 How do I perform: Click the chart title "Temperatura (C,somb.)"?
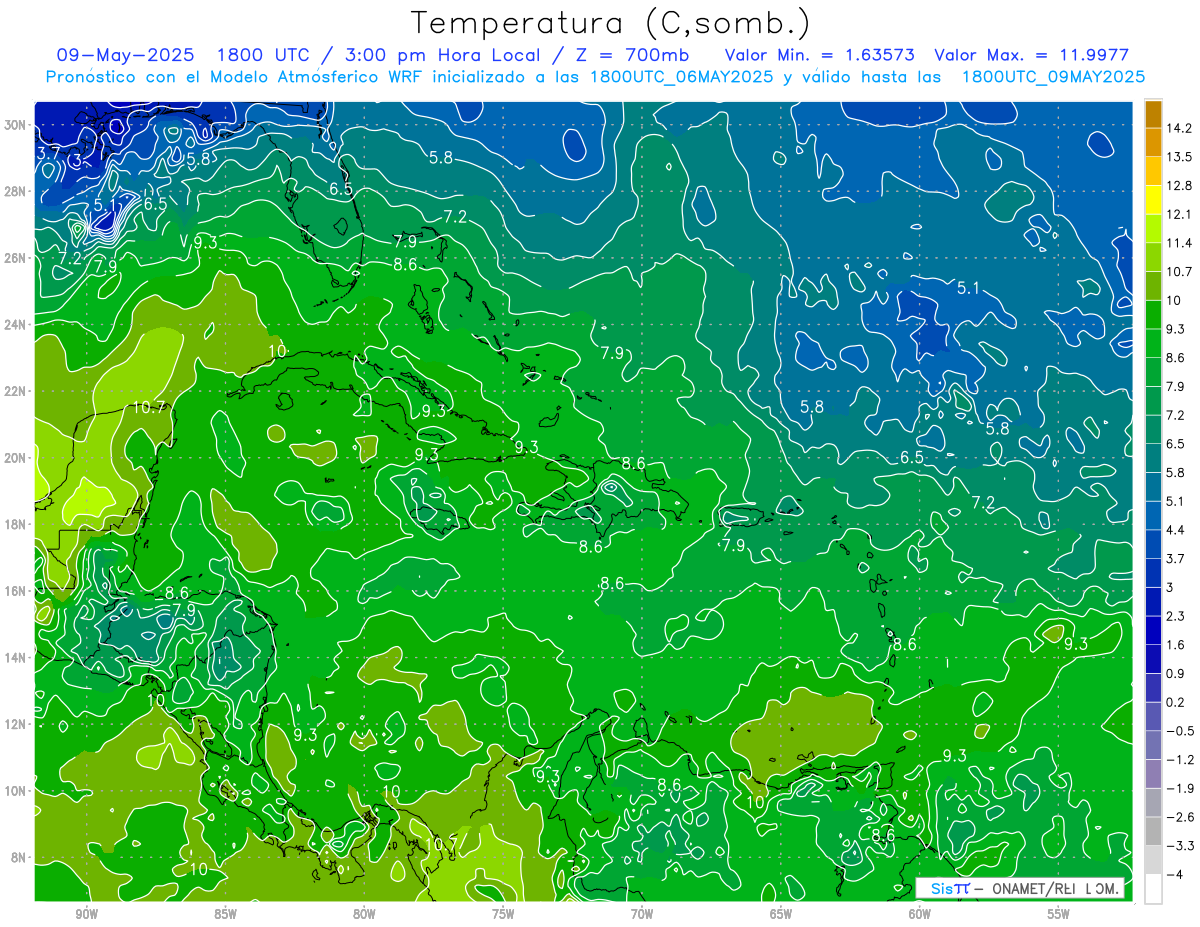(611, 24)
